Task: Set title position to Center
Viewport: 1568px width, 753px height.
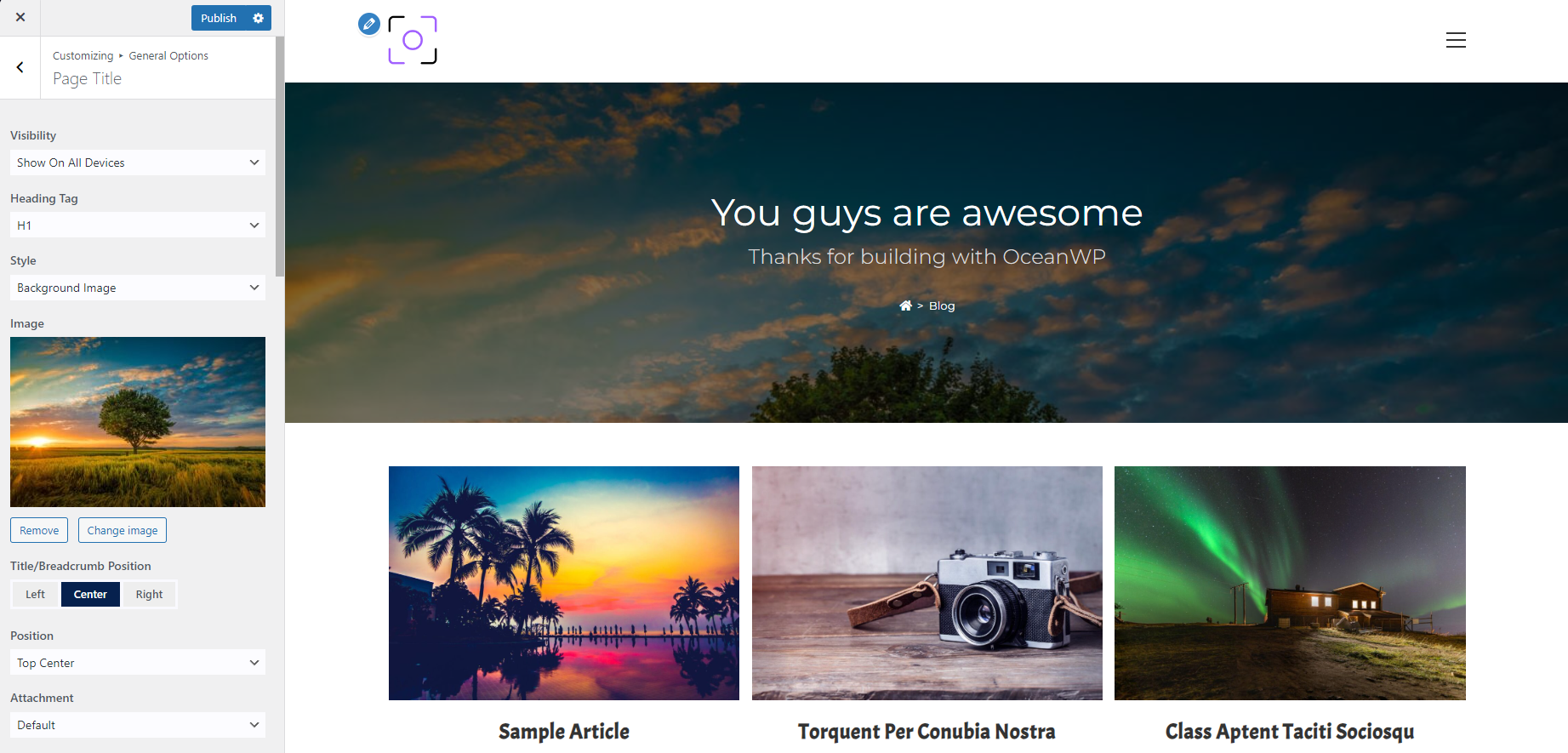Action: tap(90, 594)
